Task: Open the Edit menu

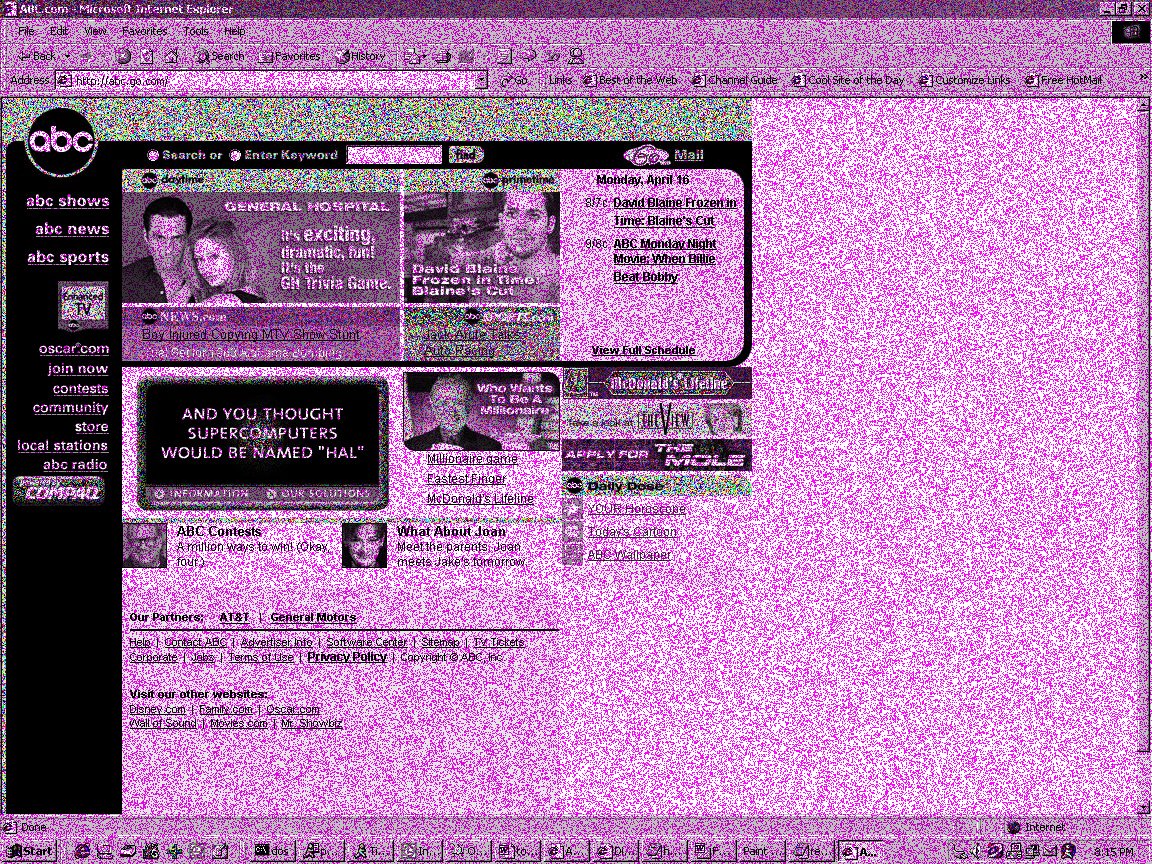Action: pos(59,31)
